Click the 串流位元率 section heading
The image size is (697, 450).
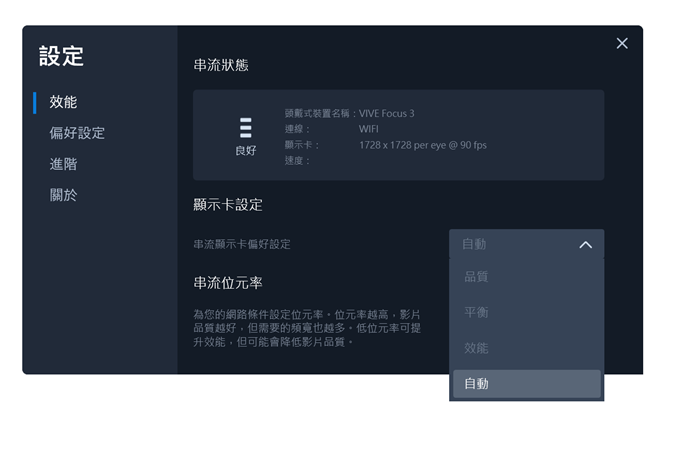tap(228, 283)
